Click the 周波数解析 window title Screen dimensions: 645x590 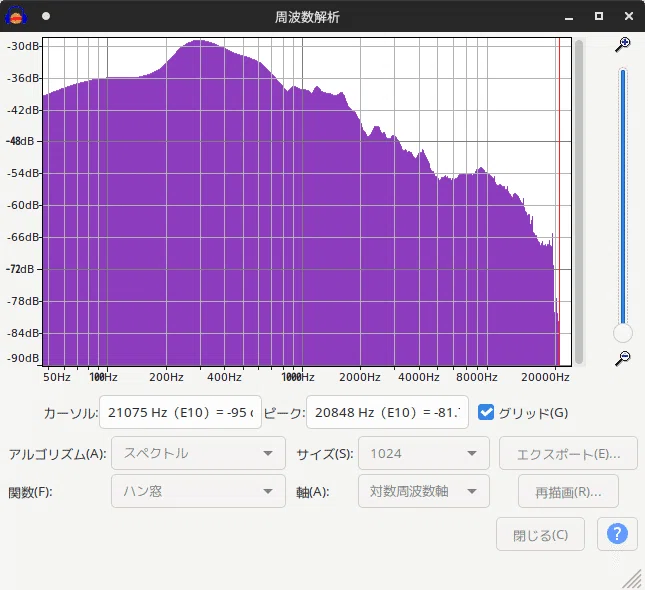(307, 17)
